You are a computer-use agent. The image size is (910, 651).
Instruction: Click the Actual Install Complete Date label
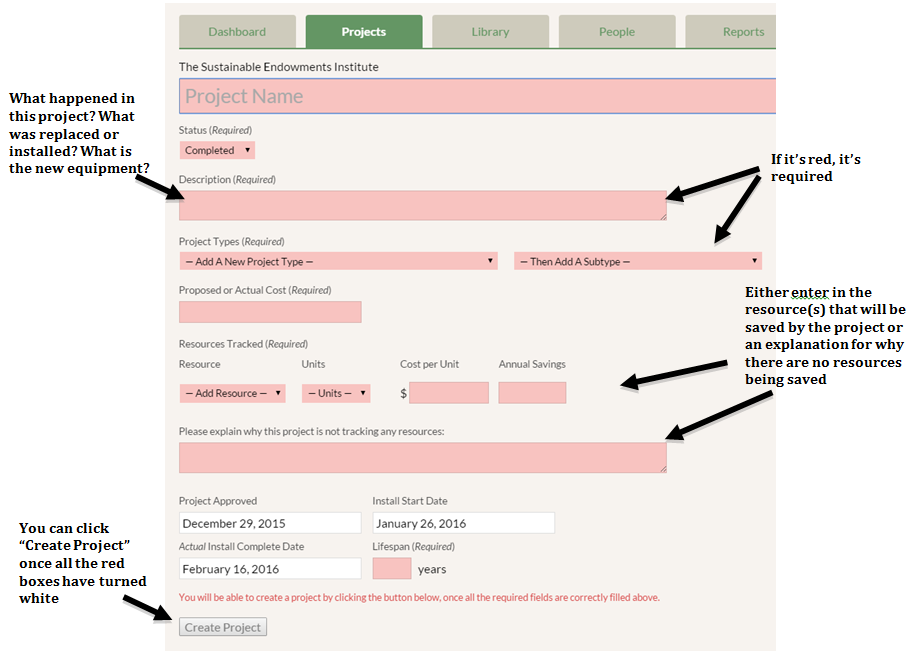click(x=241, y=547)
